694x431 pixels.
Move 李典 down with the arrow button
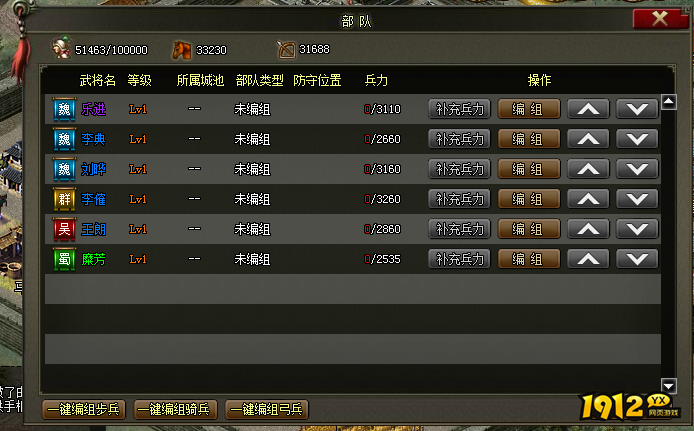(x=637, y=139)
